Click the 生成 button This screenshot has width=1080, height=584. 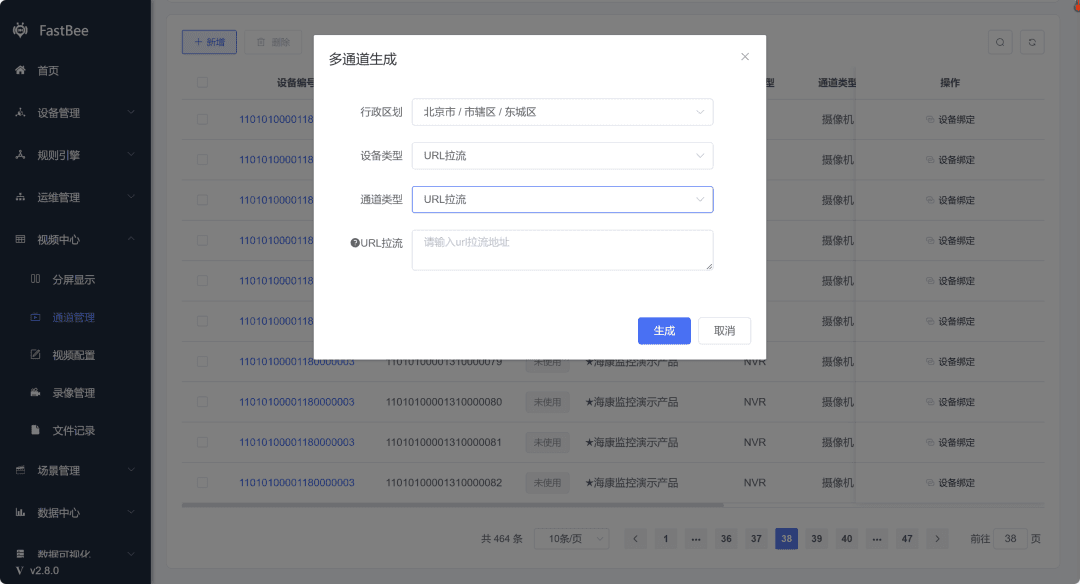tap(664, 331)
